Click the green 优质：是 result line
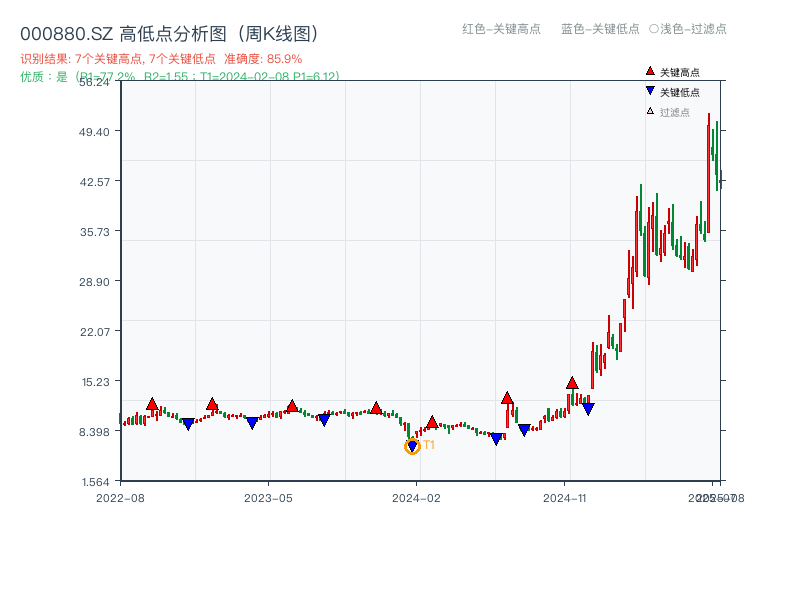This screenshot has height=600, width=800. [180, 77]
